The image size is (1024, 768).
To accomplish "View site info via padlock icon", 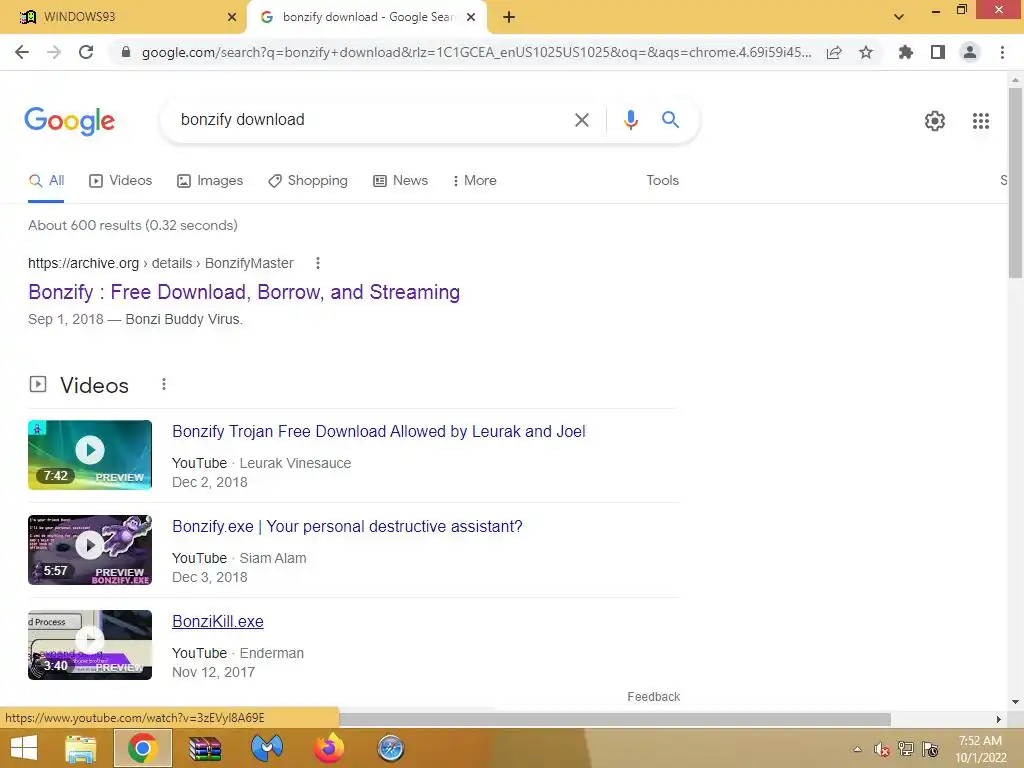I will (x=126, y=52).
